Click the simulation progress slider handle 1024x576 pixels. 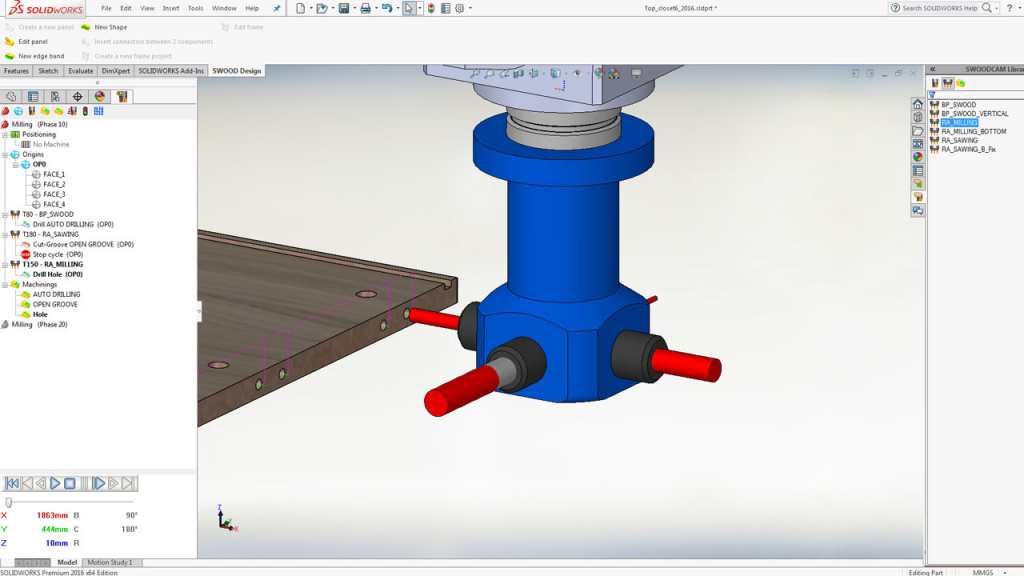click(x=8, y=502)
